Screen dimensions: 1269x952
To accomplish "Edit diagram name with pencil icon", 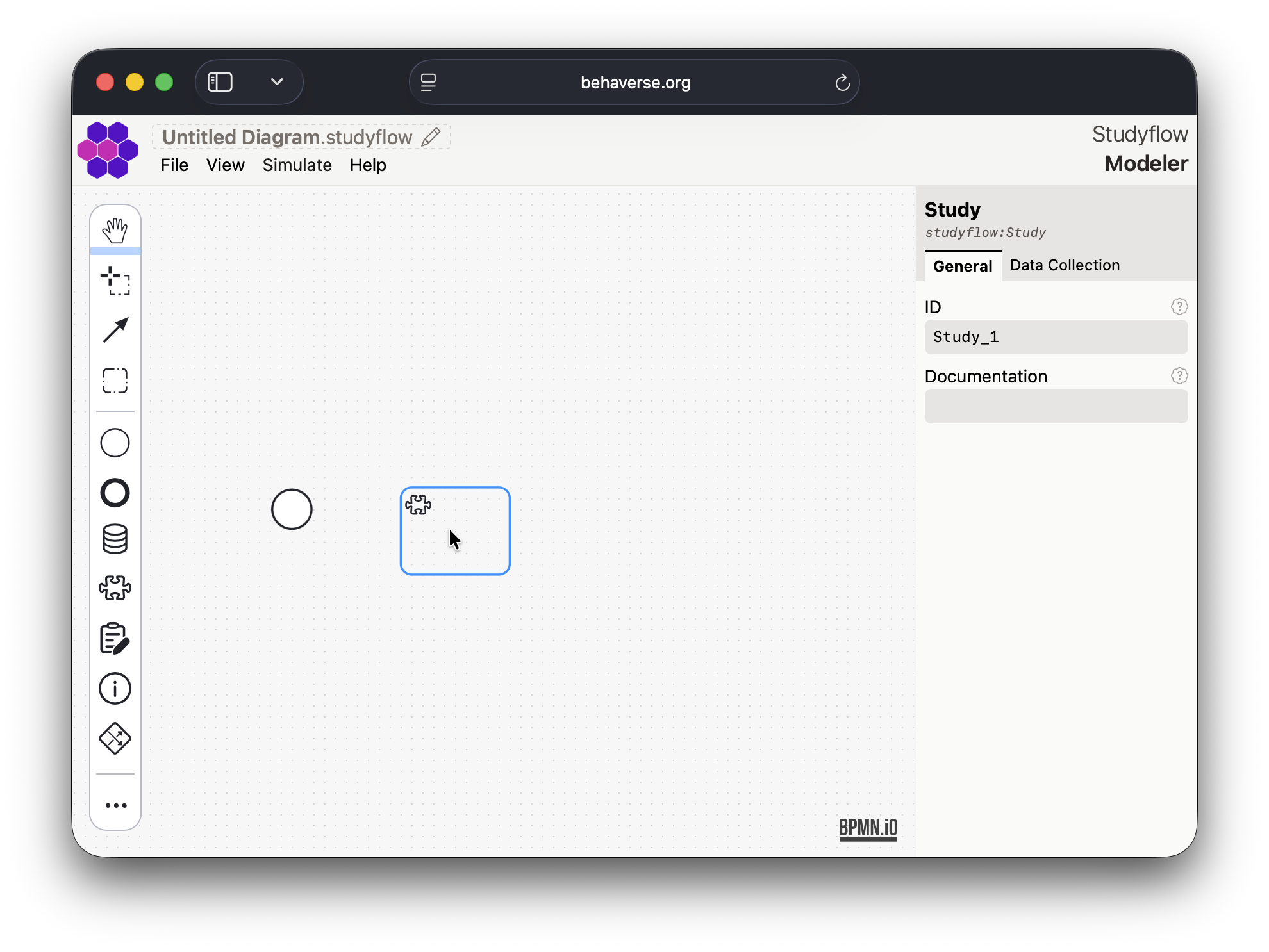I will click(x=431, y=137).
